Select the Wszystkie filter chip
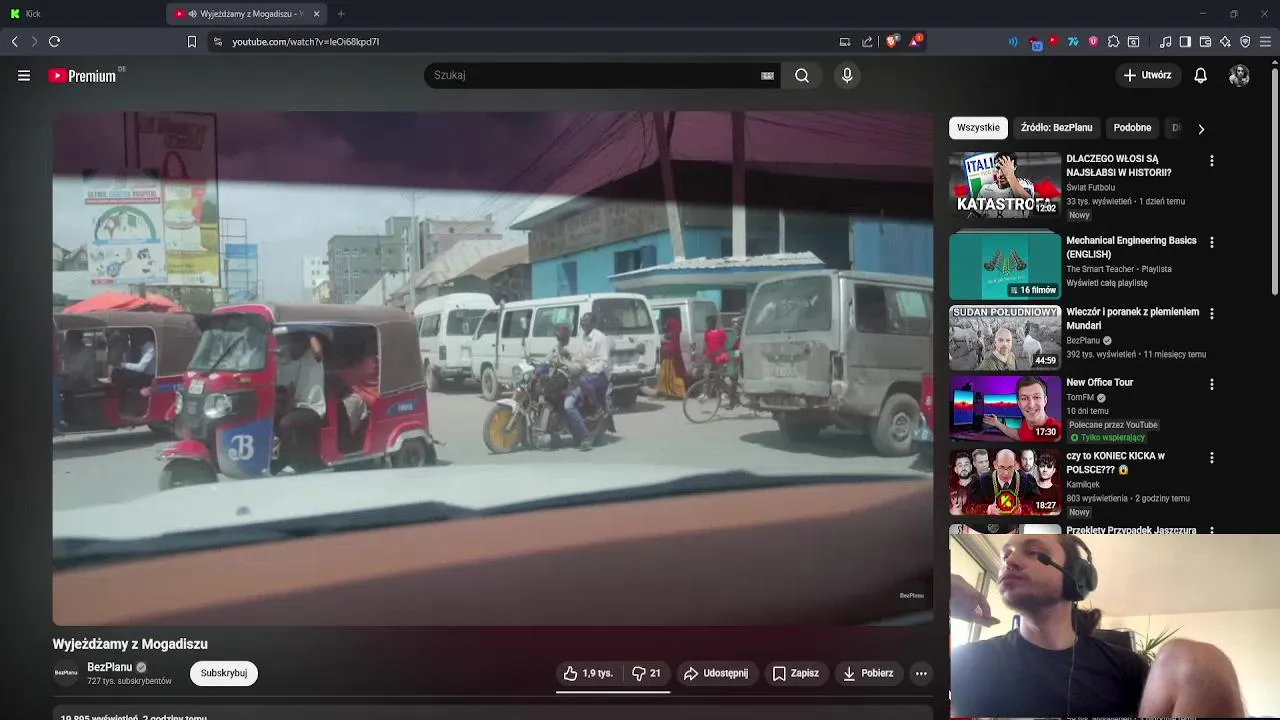 [x=978, y=128]
